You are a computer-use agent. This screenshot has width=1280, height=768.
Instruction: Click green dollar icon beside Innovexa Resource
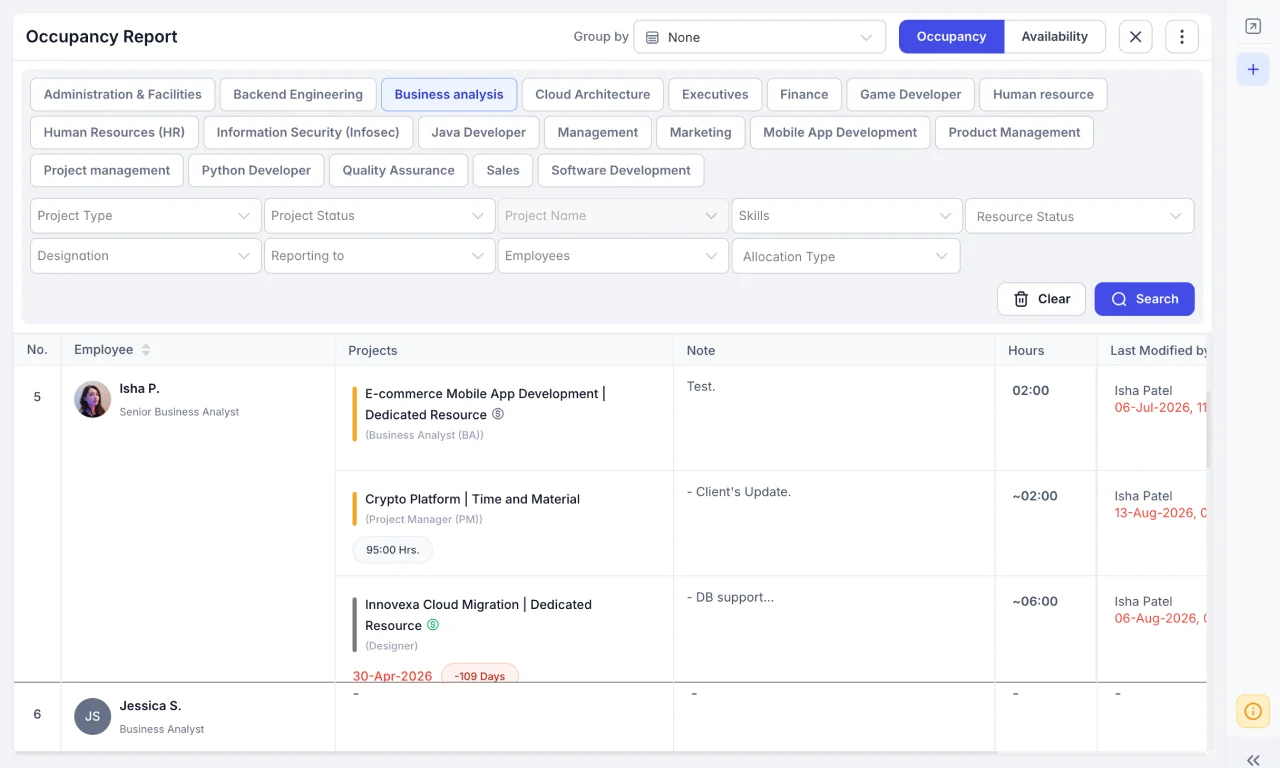tap(433, 625)
